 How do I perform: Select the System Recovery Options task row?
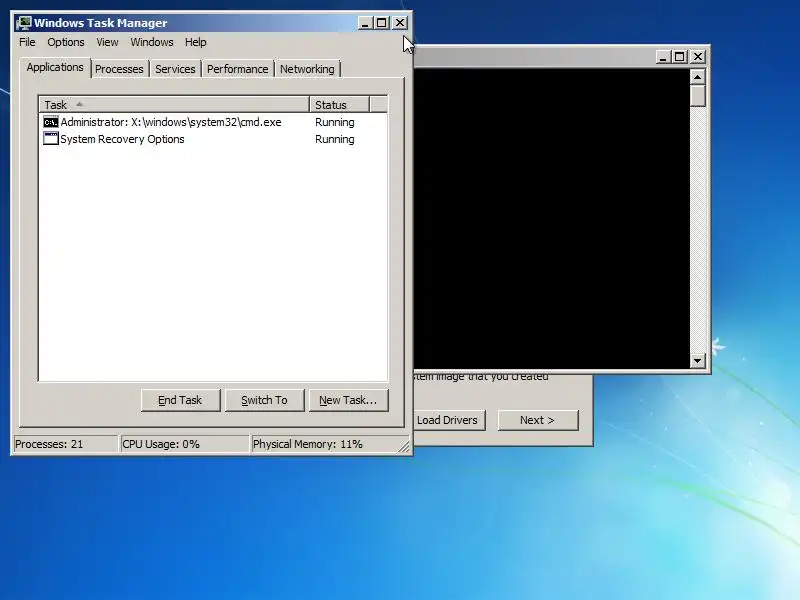(213, 139)
